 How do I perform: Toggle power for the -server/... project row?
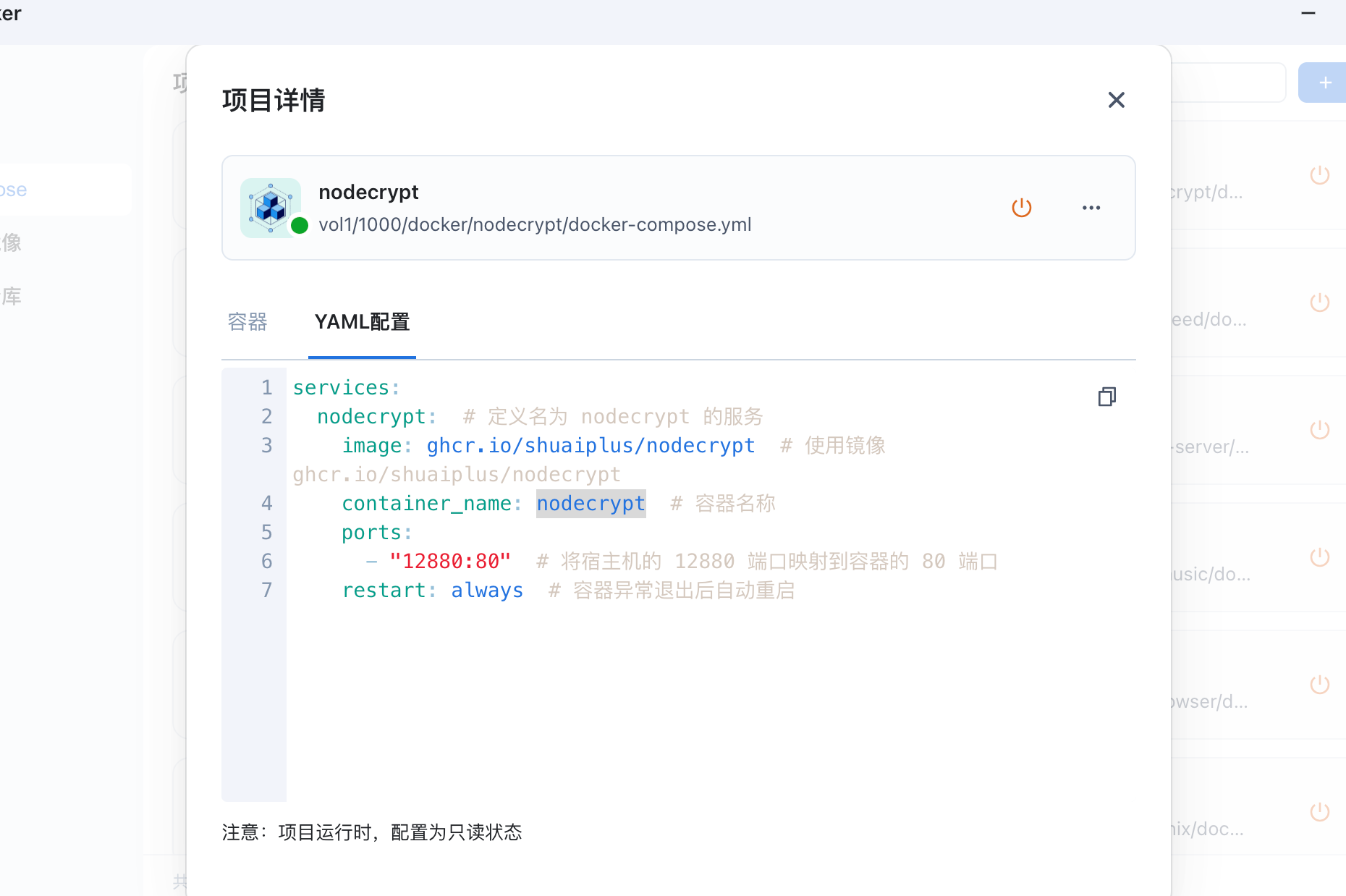(1319, 430)
